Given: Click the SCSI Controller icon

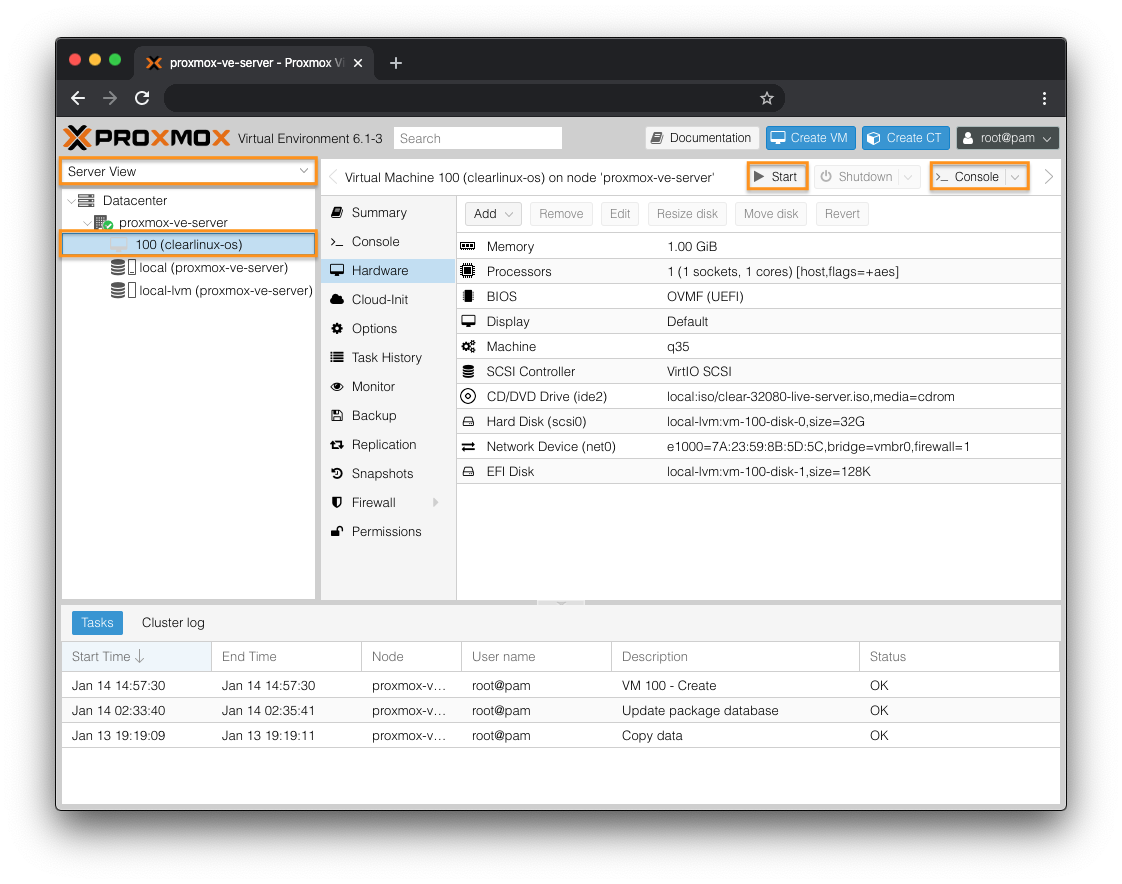Looking at the screenshot, I should click(x=468, y=371).
